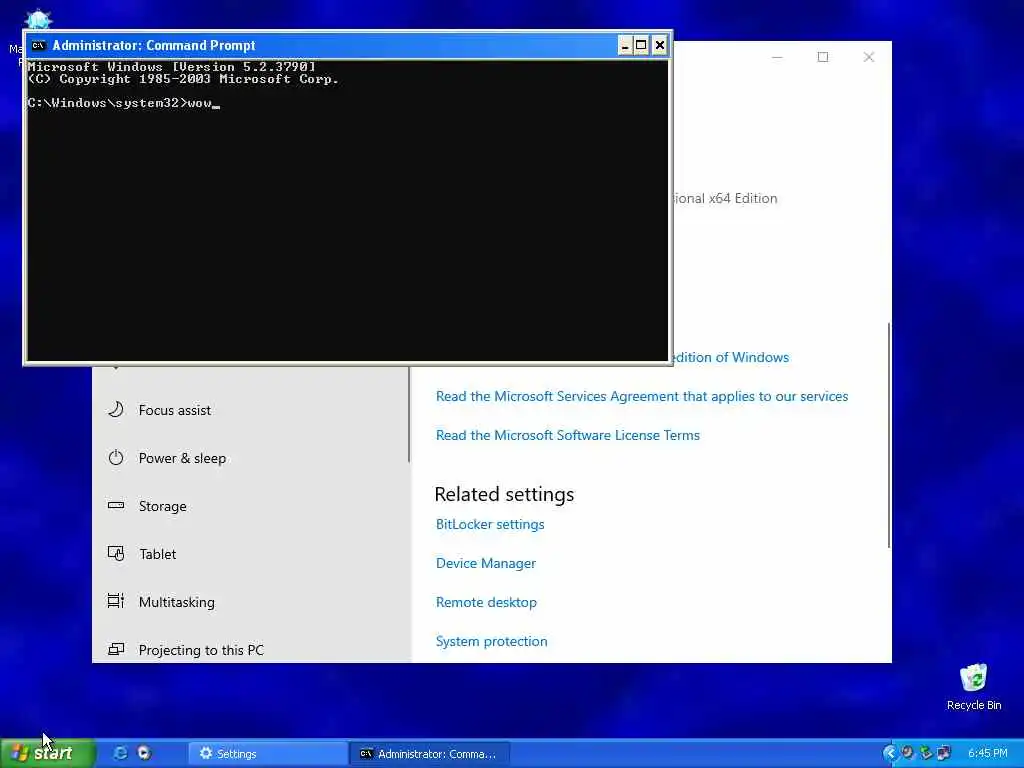Read the Microsoft Services Agreement link

(x=642, y=396)
